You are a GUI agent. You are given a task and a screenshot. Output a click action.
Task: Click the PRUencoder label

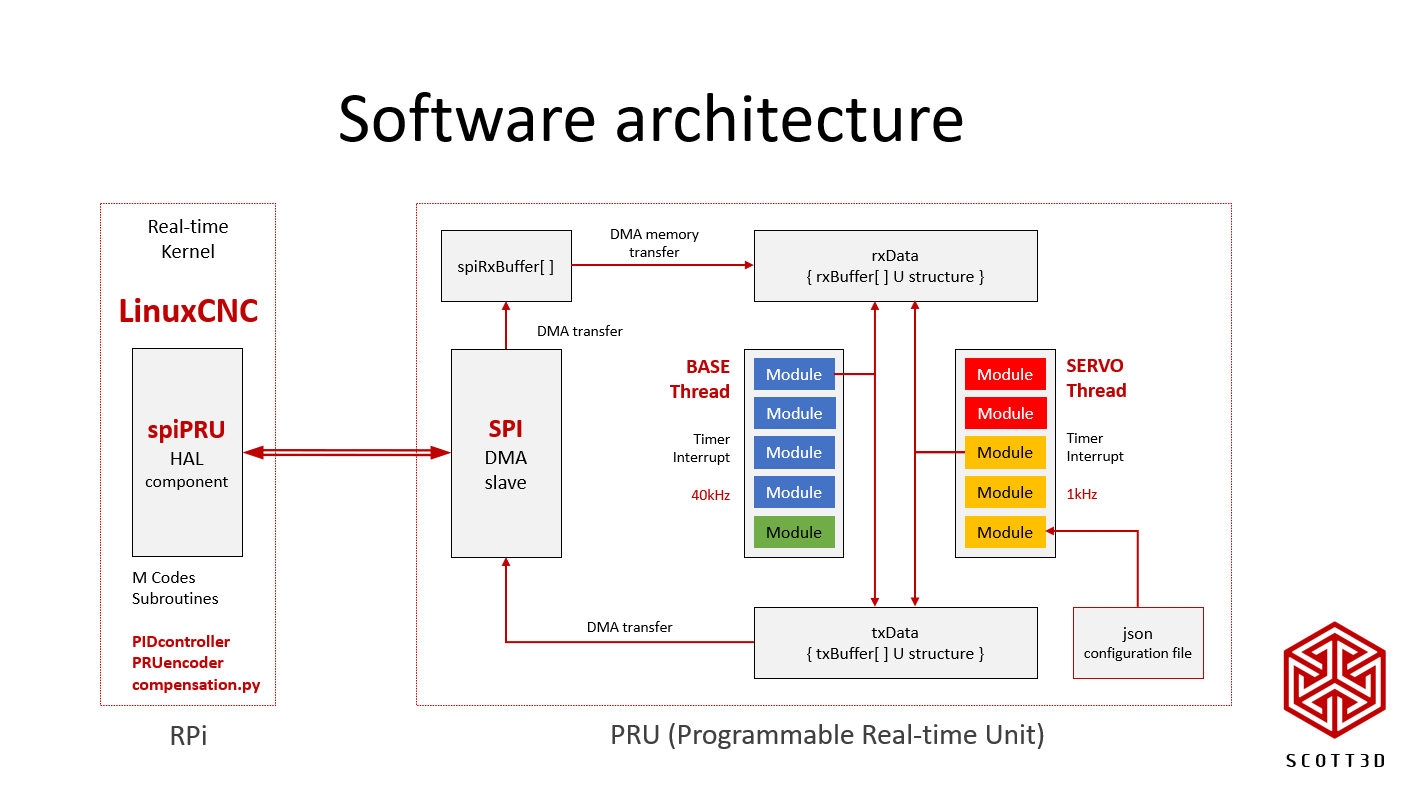178,663
